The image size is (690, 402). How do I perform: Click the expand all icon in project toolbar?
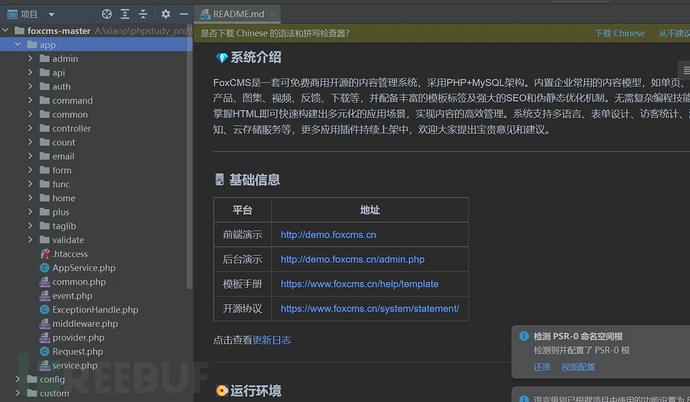(x=125, y=14)
